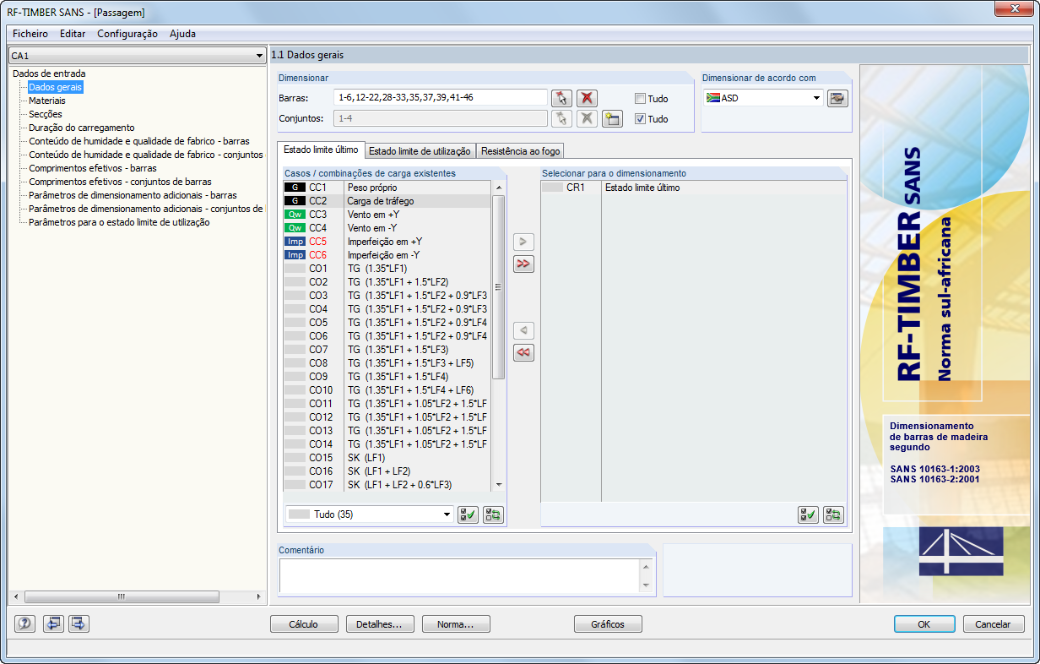Pick sets icon next to Conjuntos field

pyautogui.click(x=561, y=119)
